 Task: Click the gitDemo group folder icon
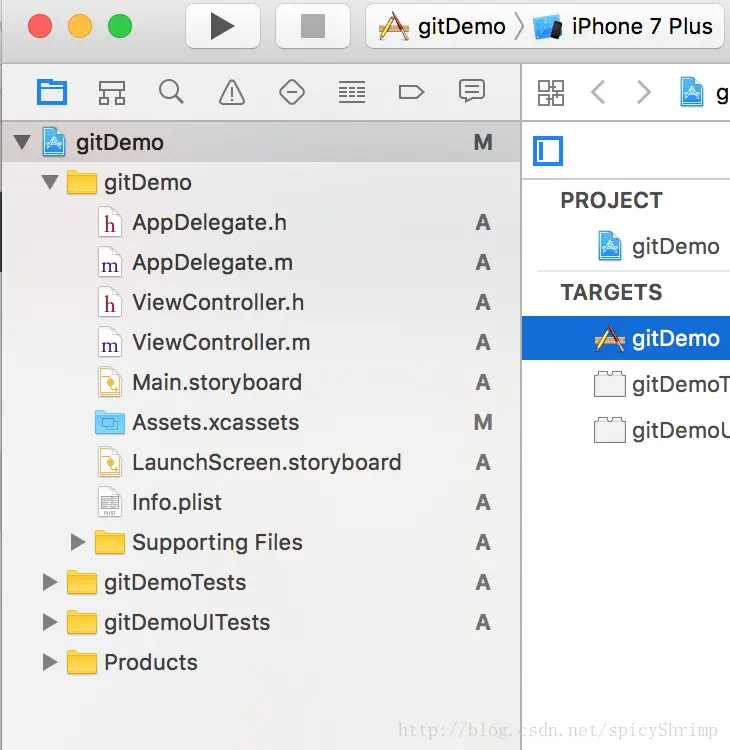(x=81, y=182)
